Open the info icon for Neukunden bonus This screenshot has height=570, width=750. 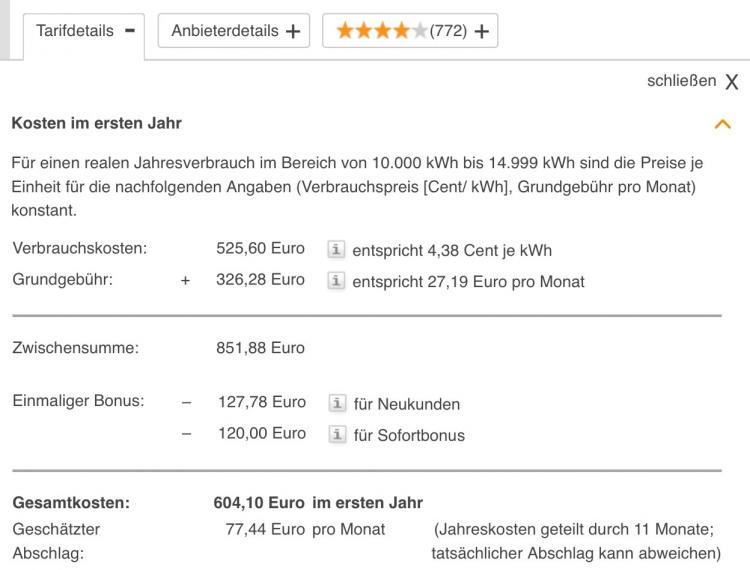337,404
